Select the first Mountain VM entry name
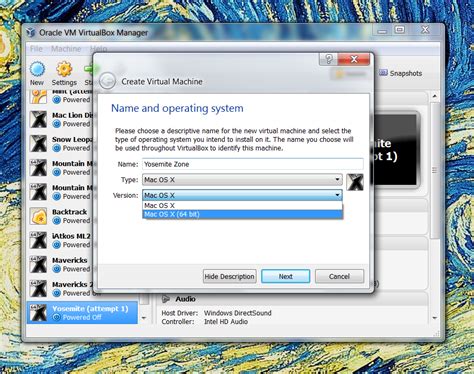Screen dimensions: 474x374 [x=73, y=163]
